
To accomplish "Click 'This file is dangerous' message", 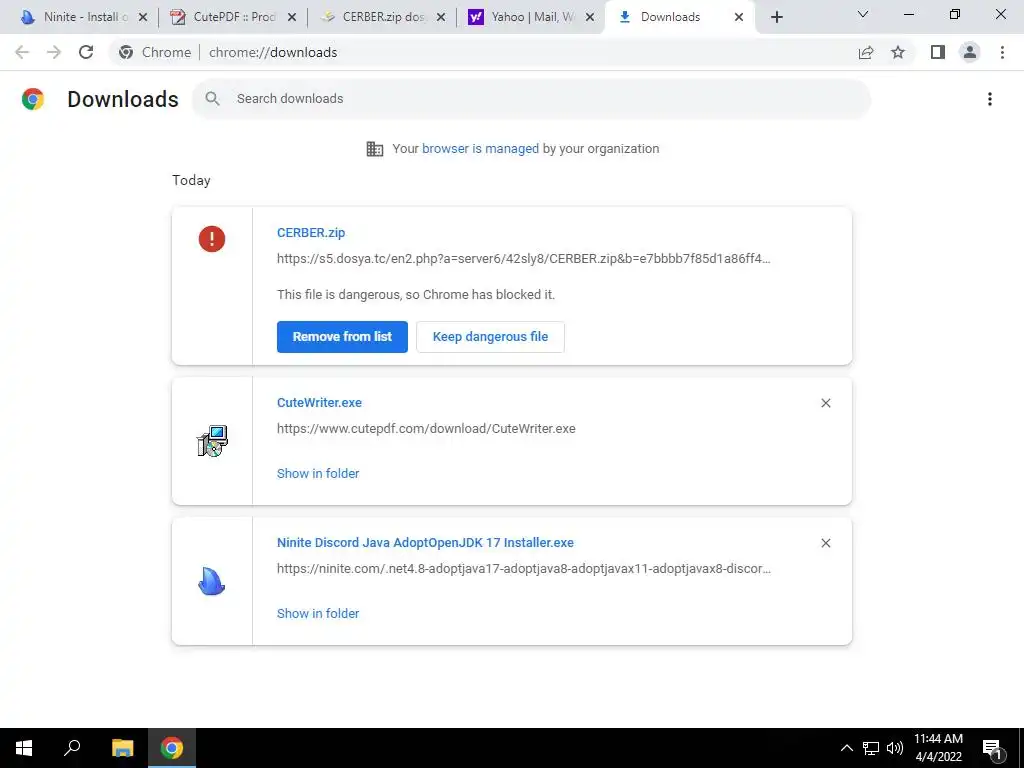I will pyautogui.click(x=416, y=295).
